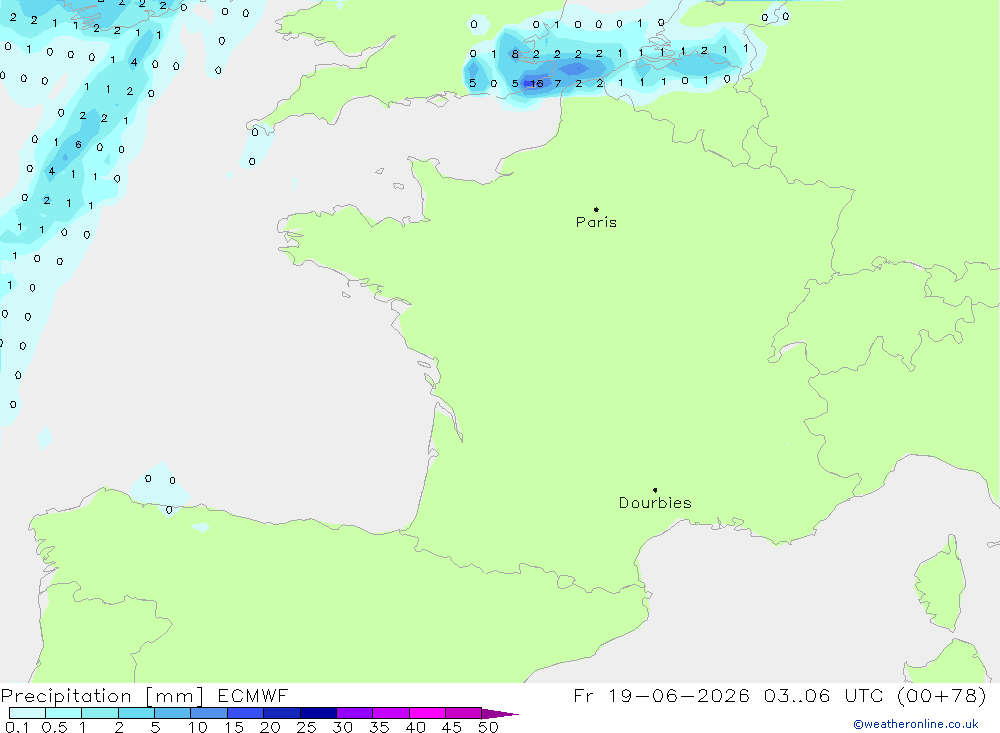Click the 2–5 mm legend swatch
This screenshot has width=1000, height=733.
coord(136,713)
